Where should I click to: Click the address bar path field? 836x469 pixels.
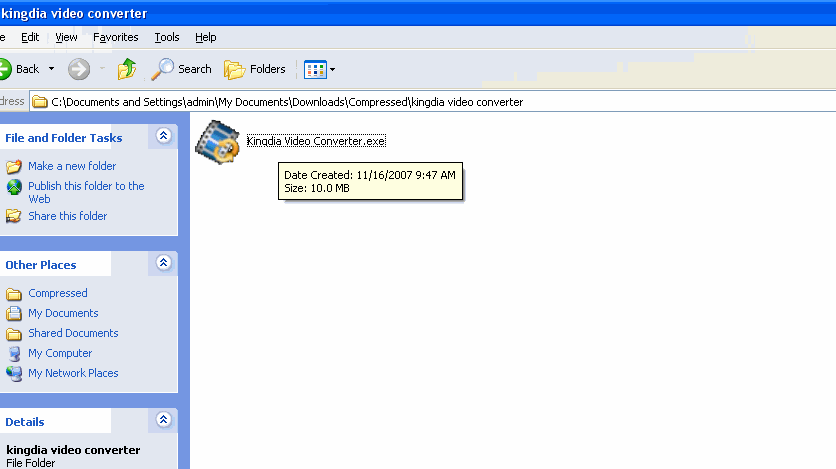coord(432,102)
